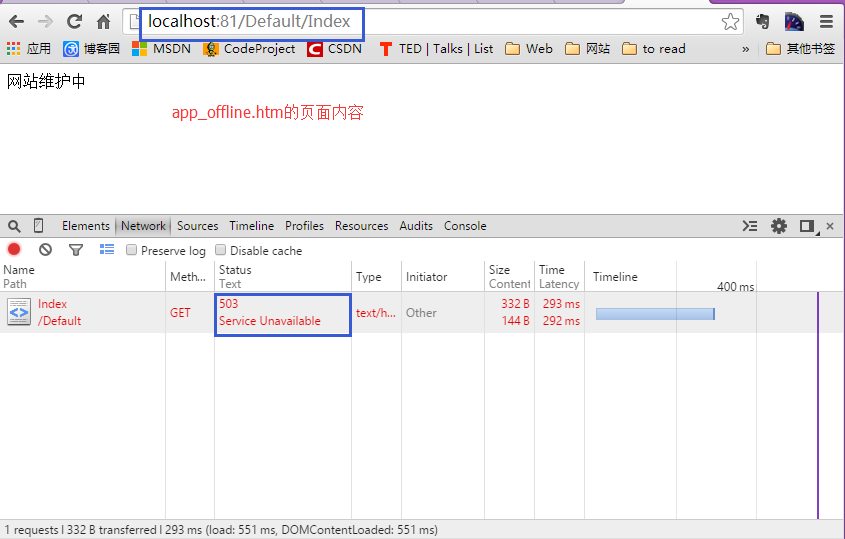
Task: Sort by the Status column header
Action: (x=283, y=277)
